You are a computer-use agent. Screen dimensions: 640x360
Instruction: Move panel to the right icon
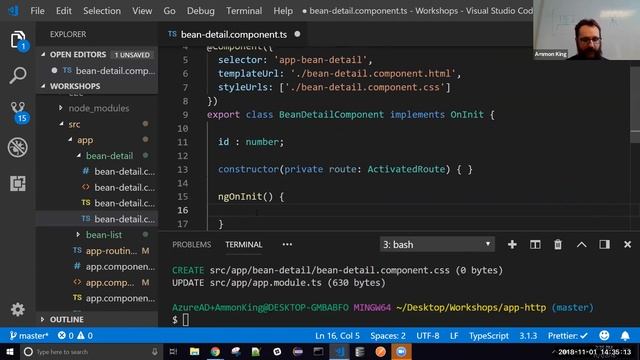604,244
